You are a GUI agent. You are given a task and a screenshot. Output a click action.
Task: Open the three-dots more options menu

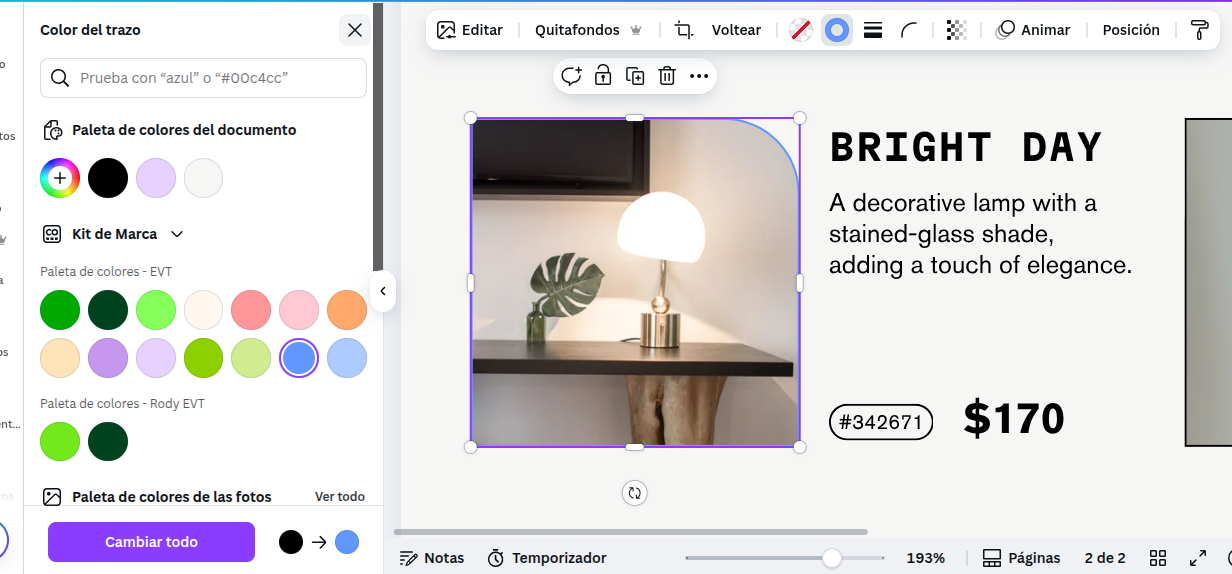click(x=699, y=76)
